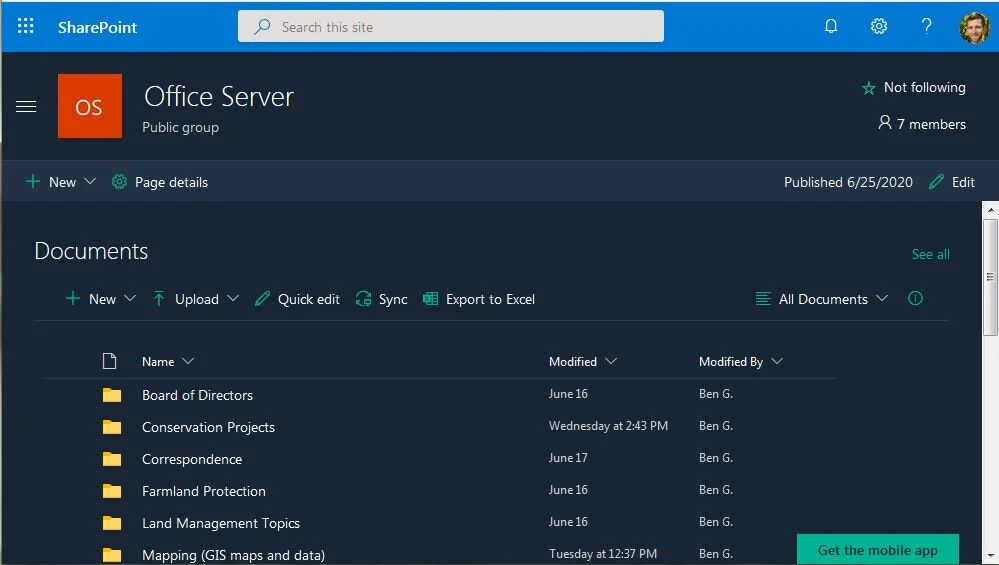Click Wednesday at 2:43 PM date
This screenshot has height=565, width=999.
(608, 426)
